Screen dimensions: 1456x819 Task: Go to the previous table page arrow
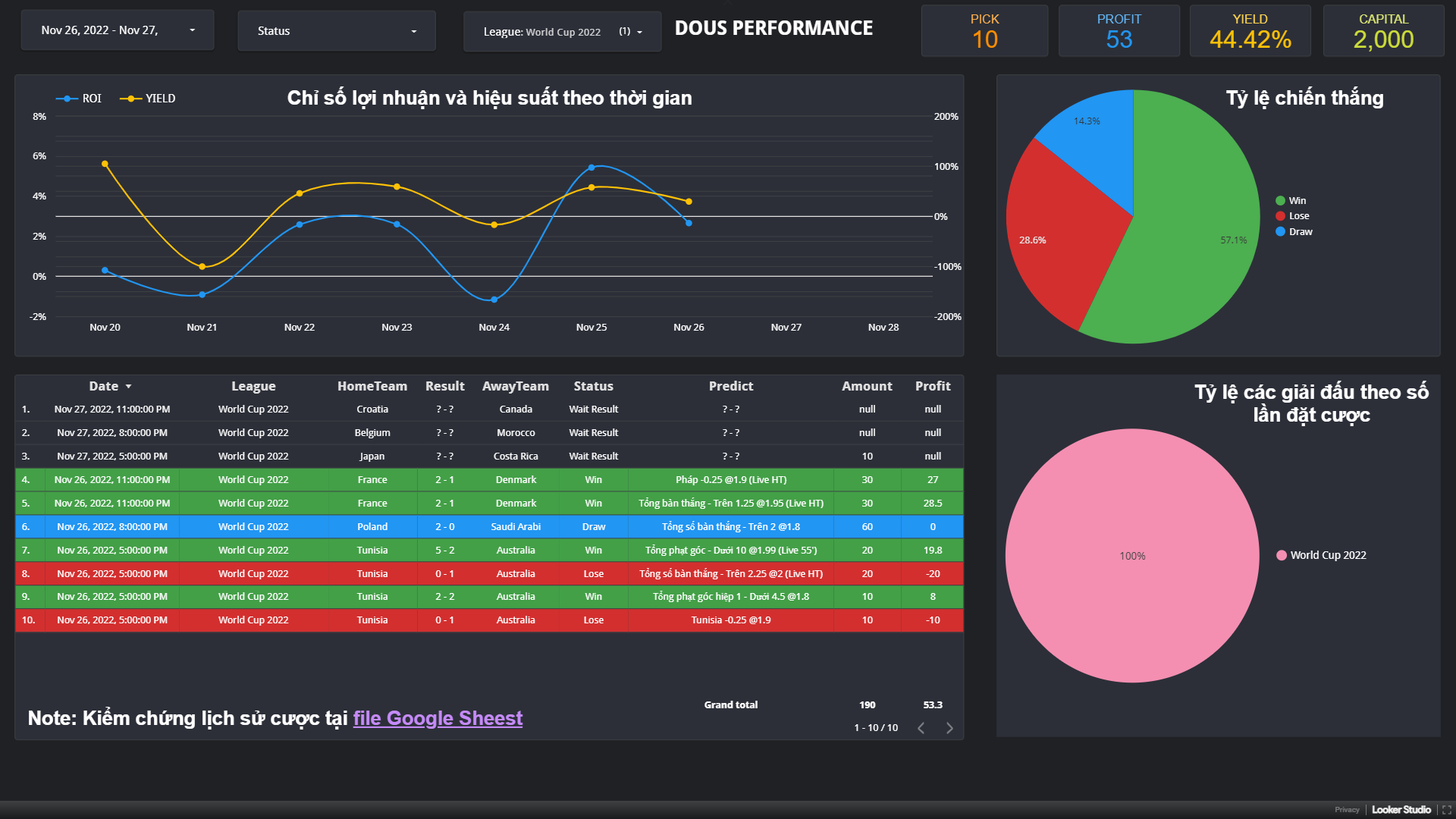point(921,728)
